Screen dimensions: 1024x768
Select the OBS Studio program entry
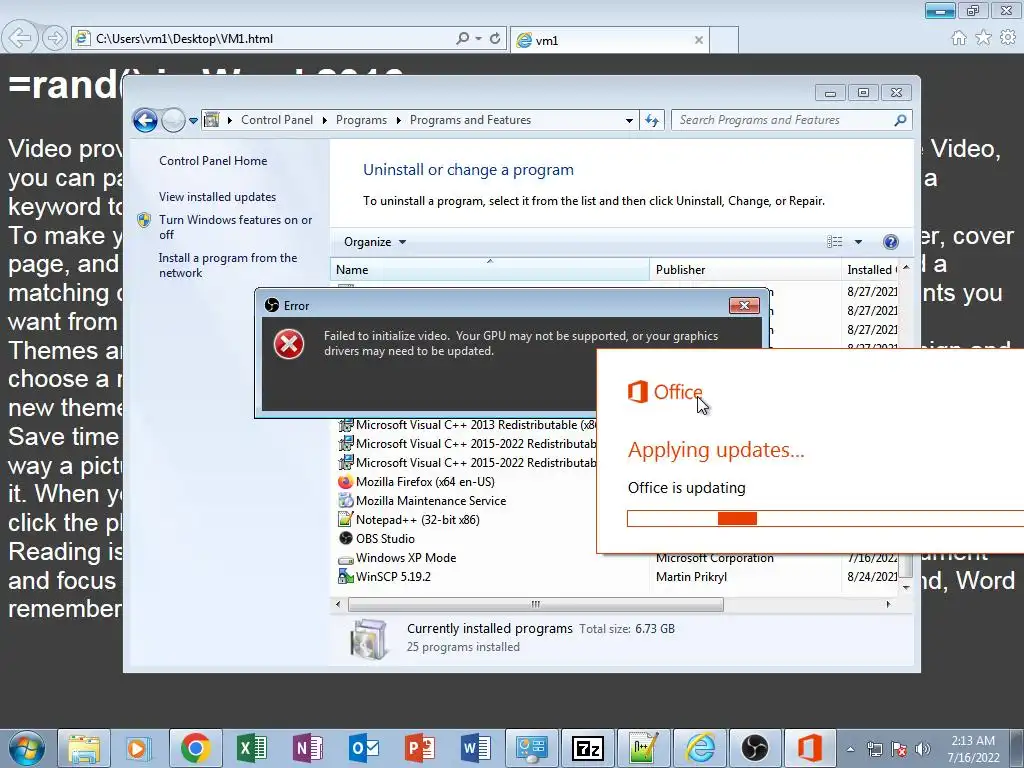coord(385,539)
